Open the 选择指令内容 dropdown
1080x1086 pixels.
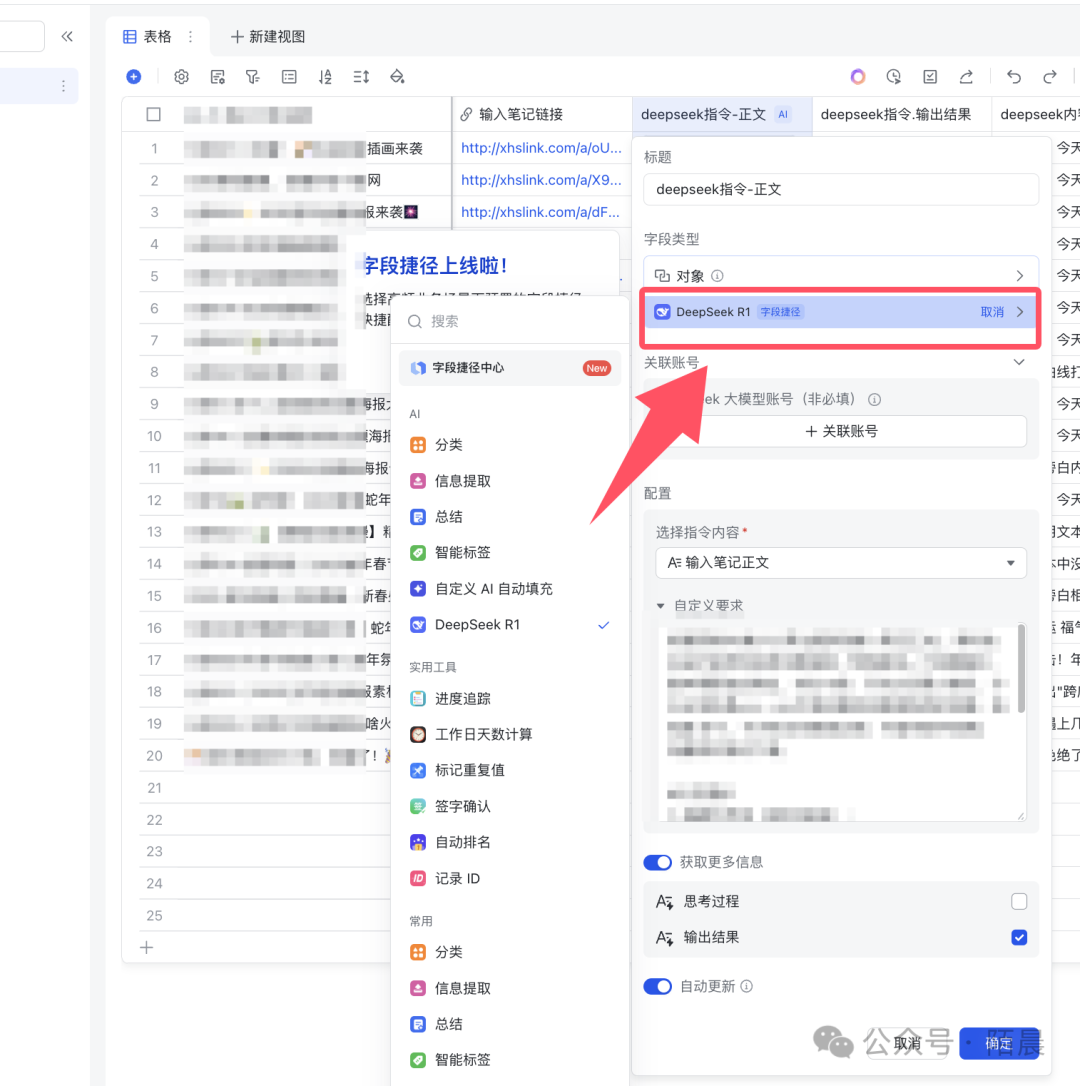840,563
